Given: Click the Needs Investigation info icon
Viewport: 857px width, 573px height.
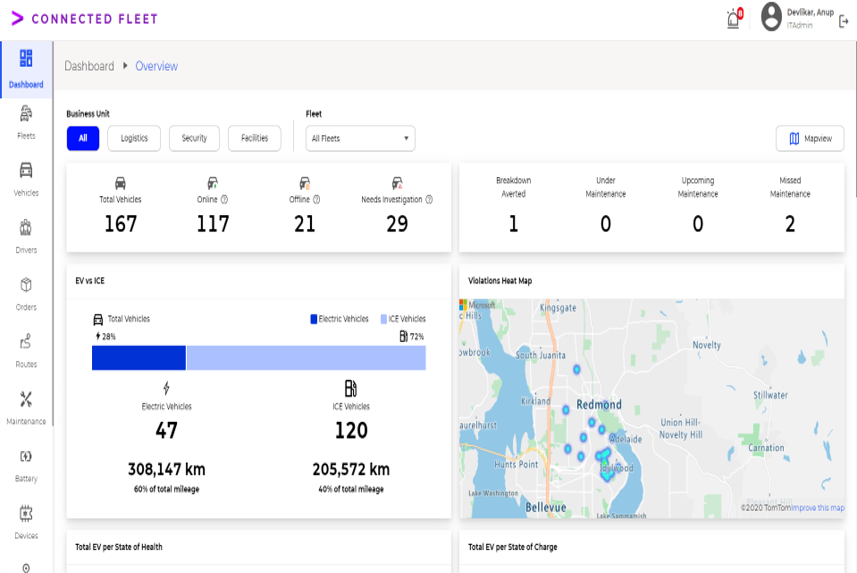Looking at the screenshot, I should 429,200.
